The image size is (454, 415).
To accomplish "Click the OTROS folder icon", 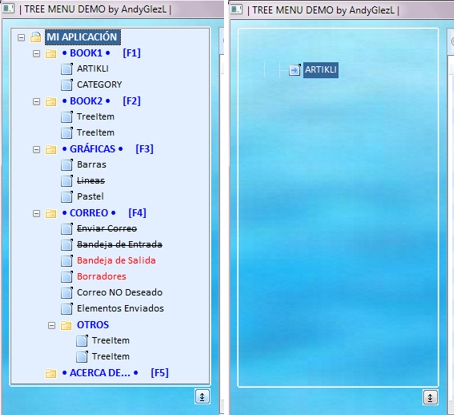I will (66, 325).
